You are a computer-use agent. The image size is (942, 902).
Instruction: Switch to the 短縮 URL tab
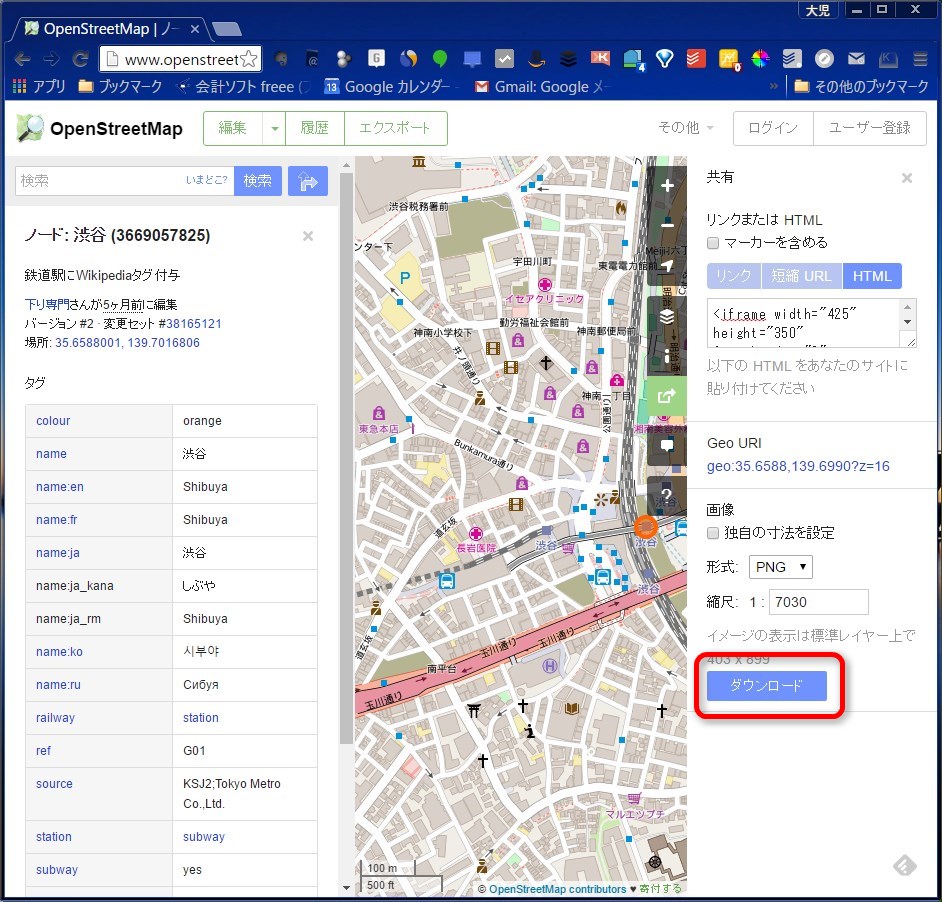(x=801, y=276)
